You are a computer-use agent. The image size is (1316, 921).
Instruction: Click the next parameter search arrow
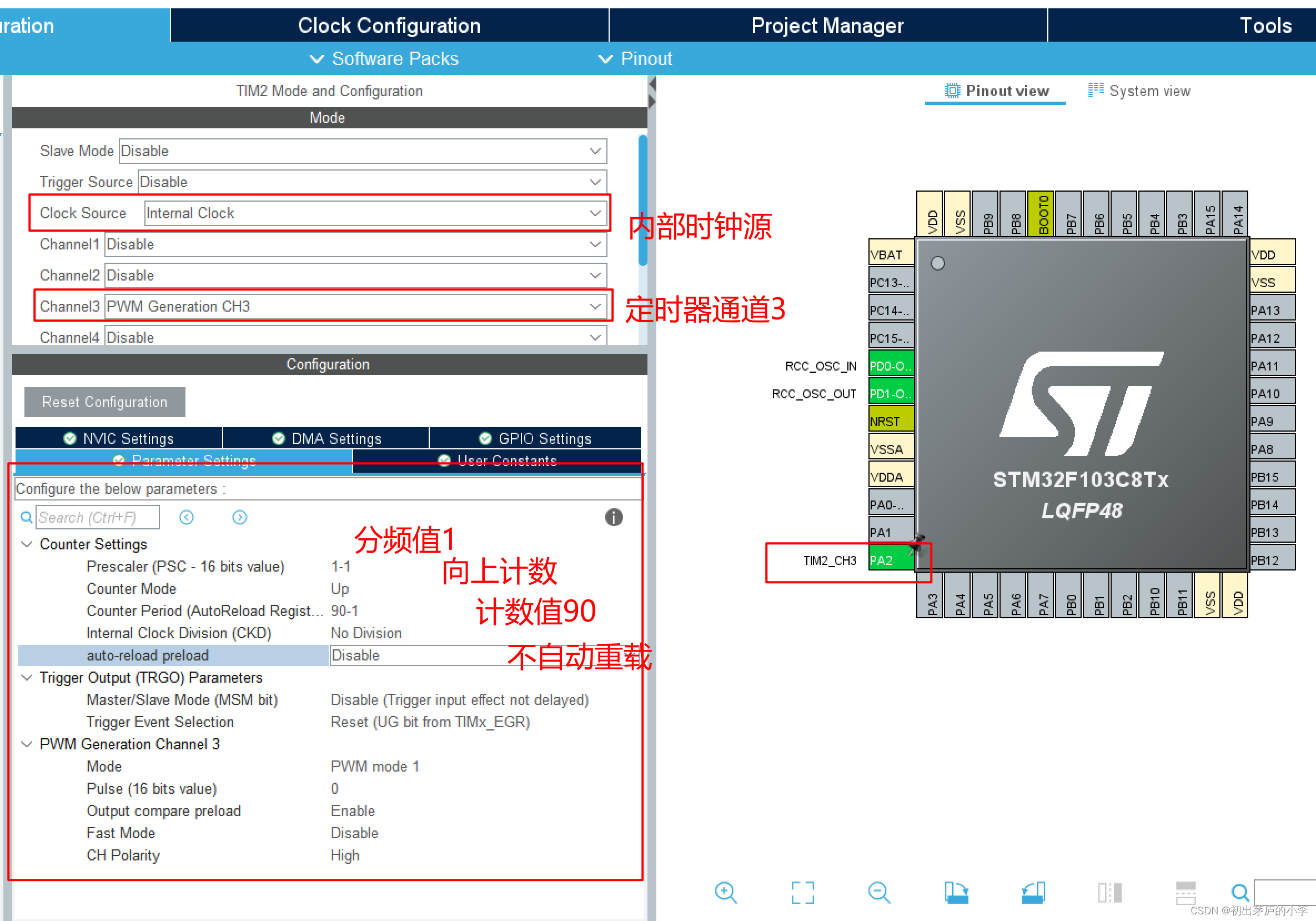(x=239, y=517)
